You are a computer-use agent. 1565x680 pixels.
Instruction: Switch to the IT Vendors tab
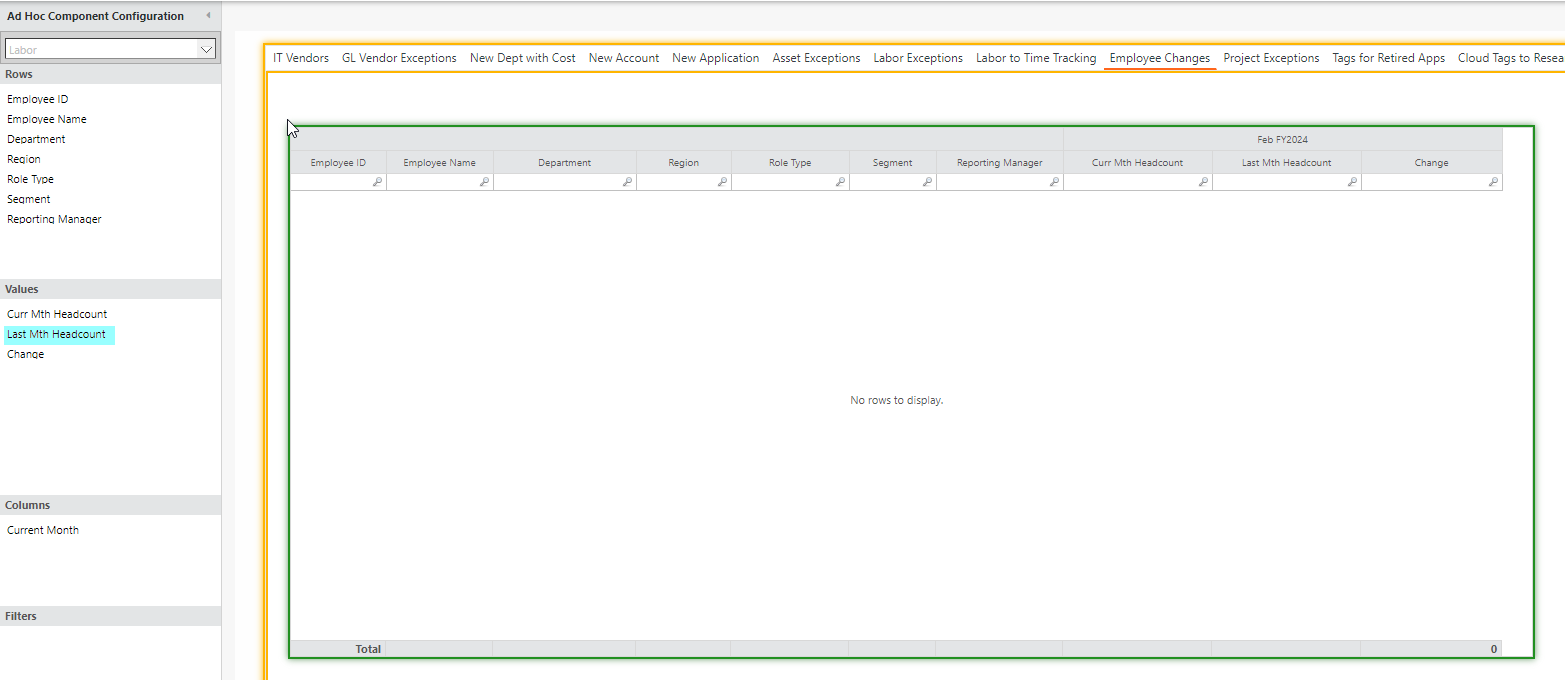click(x=300, y=58)
